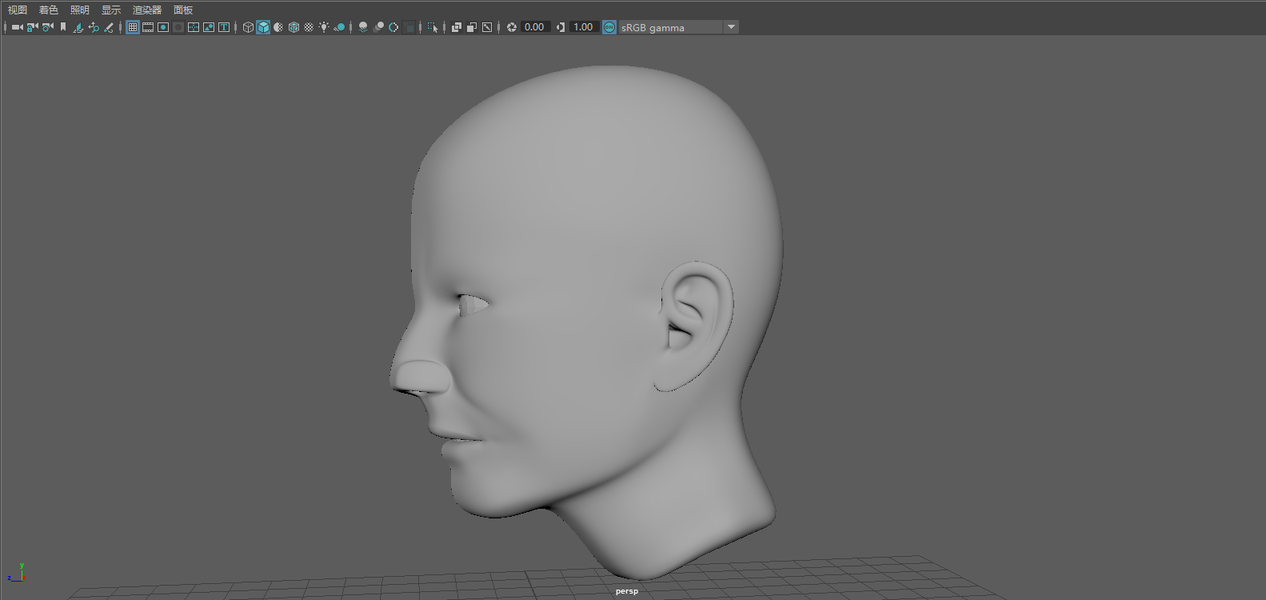Click the exposure aperture icon
Screen dimensions: 1266x600
pos(512,27)
